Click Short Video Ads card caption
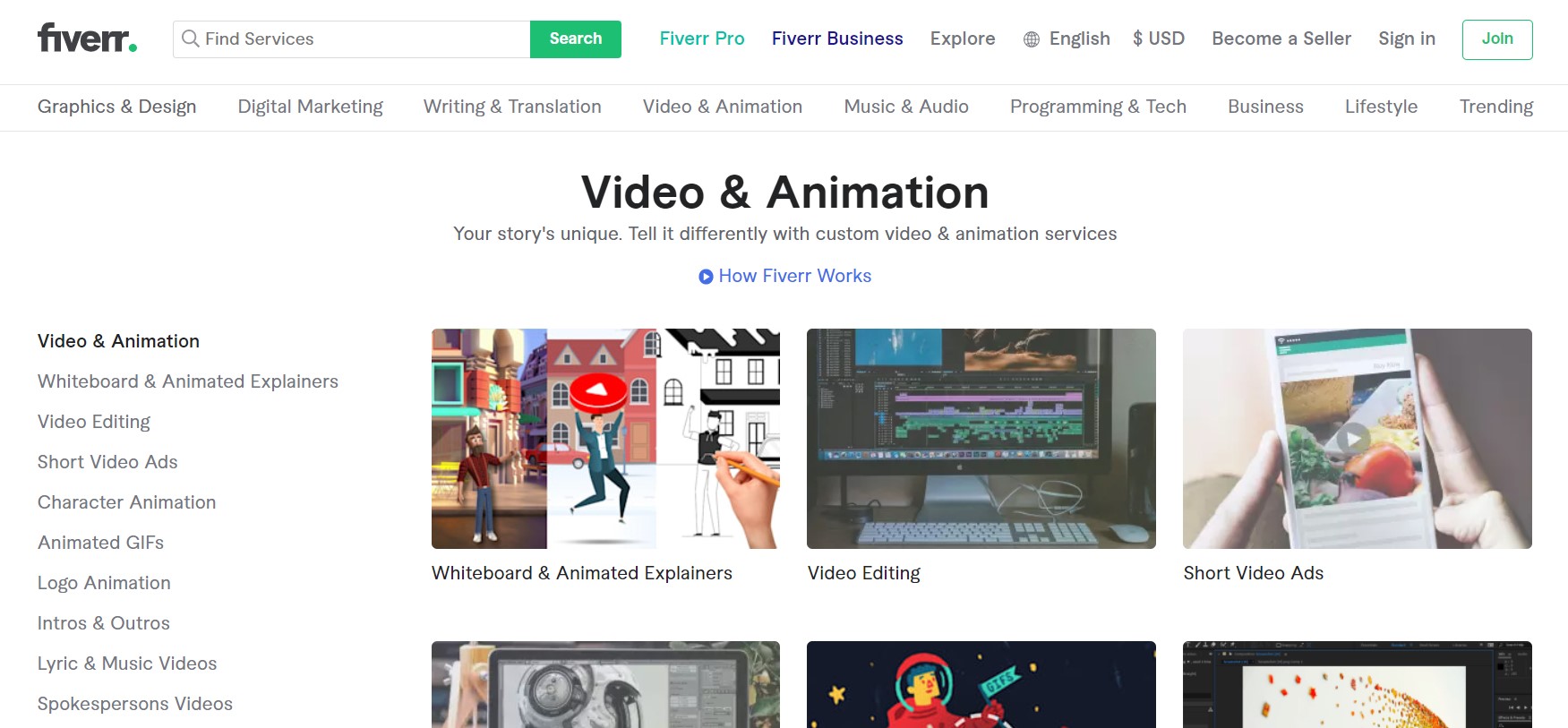This screenshot has height=728, width=1568. [x=1254, y=573]
